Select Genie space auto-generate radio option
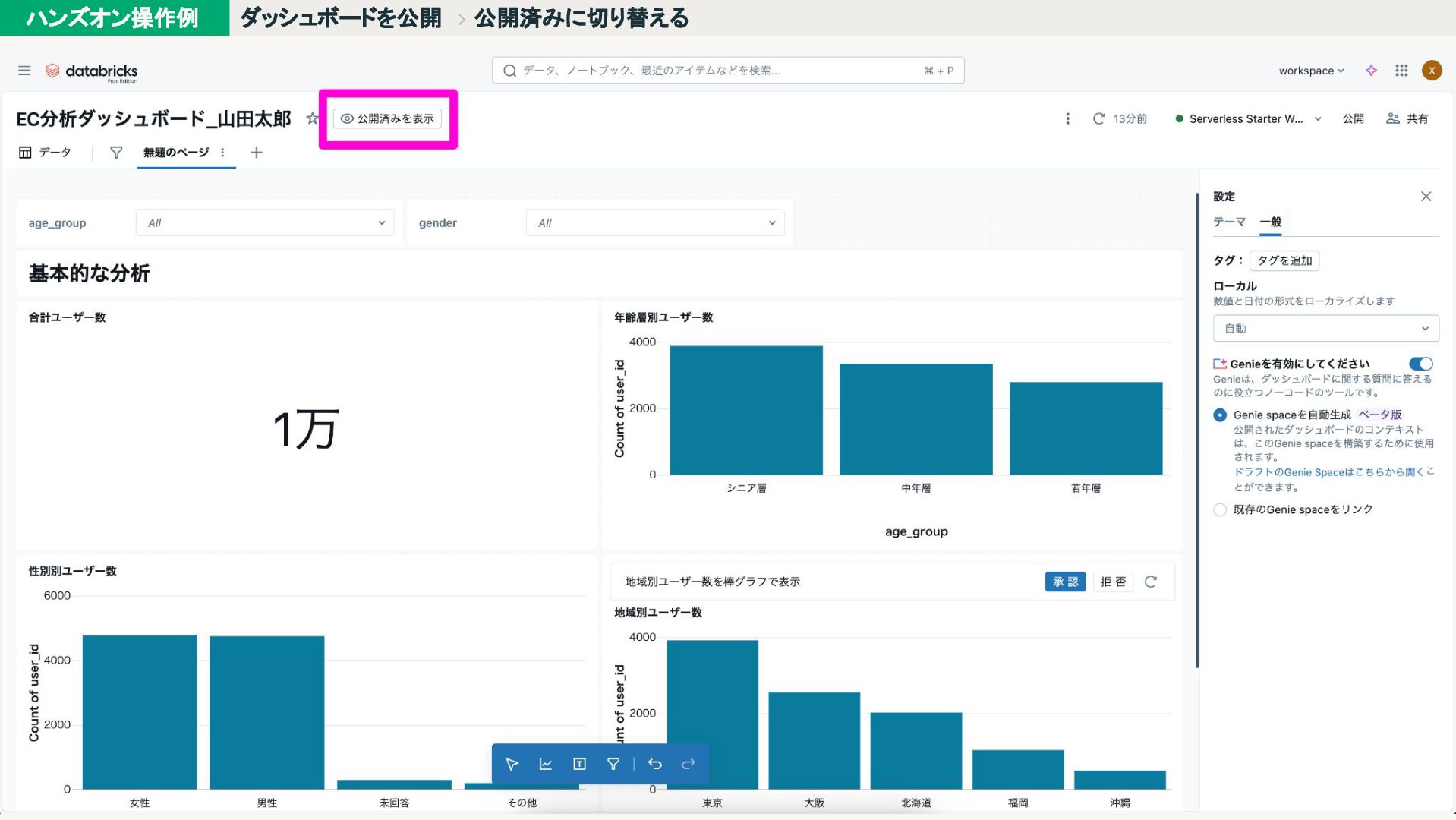The width and height of the screenshot is (1456, 820). tap(1220, 415)
